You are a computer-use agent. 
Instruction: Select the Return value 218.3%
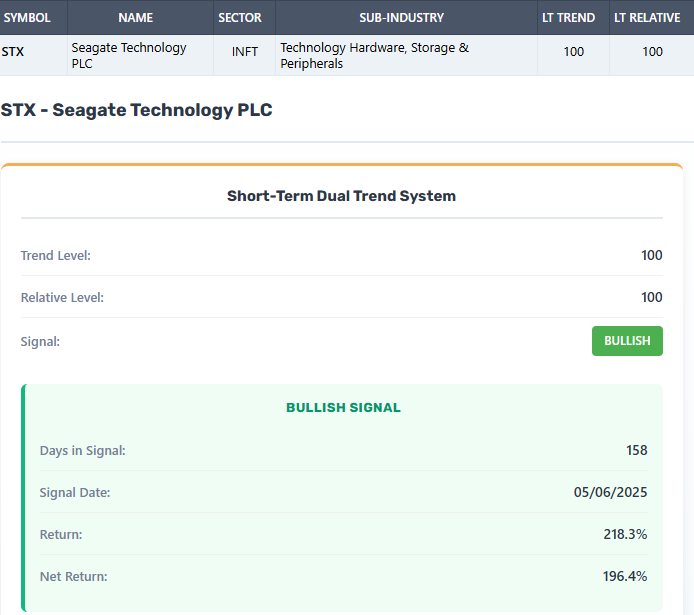(625, 534)
